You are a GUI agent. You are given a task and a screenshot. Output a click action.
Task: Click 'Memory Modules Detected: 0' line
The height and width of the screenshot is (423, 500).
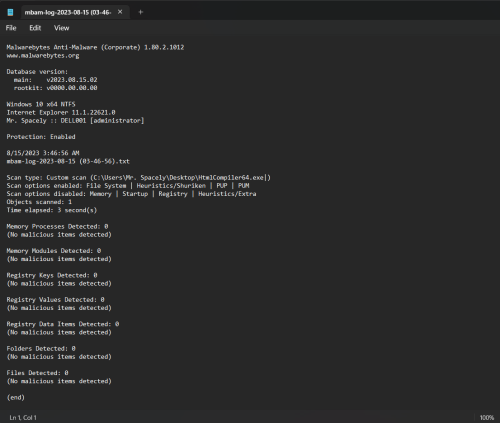(54, 251)
